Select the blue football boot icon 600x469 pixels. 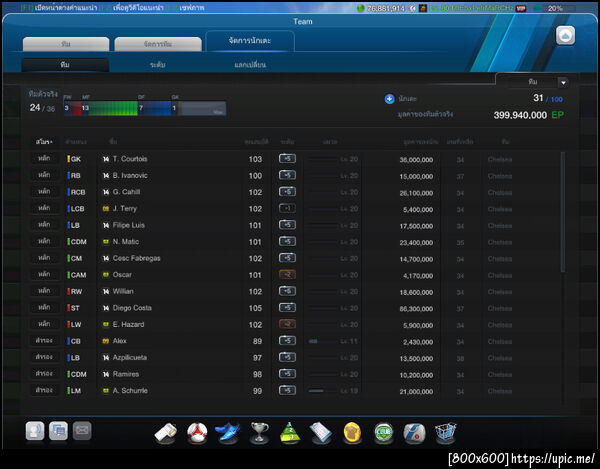click(228, 433)
